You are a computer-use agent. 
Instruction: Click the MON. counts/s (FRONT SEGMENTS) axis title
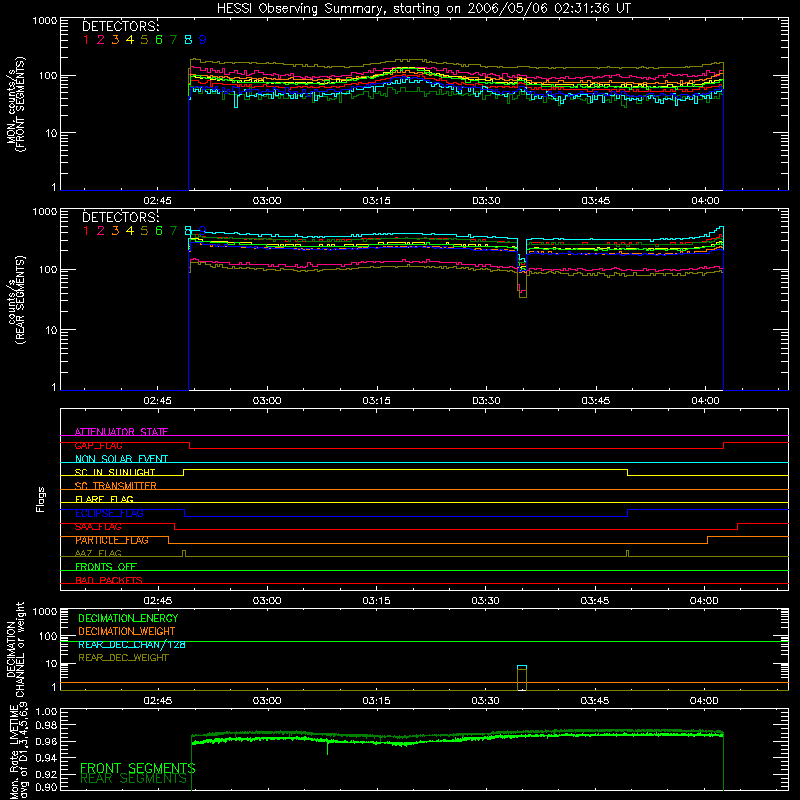point(15,104)
